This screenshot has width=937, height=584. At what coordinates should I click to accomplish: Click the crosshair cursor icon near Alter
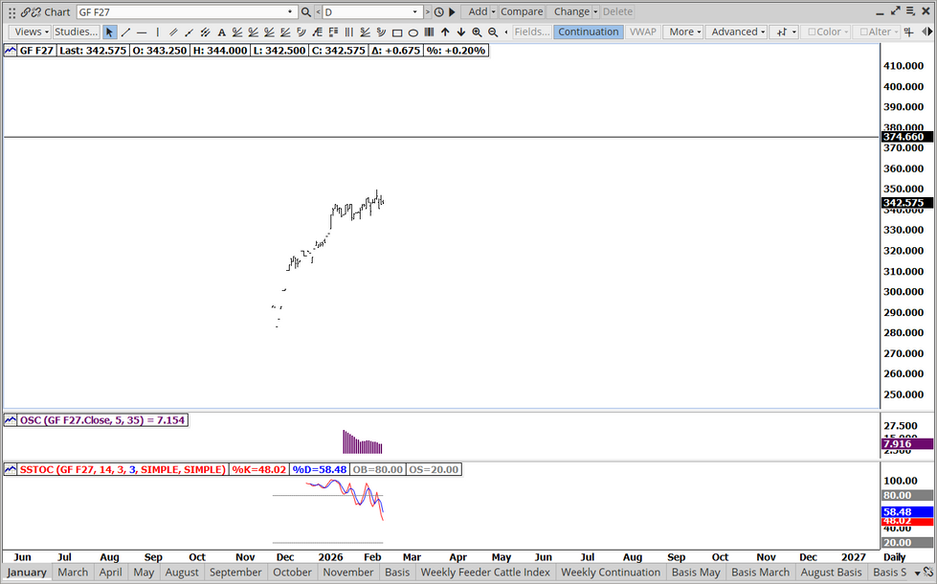coord(909,32)
